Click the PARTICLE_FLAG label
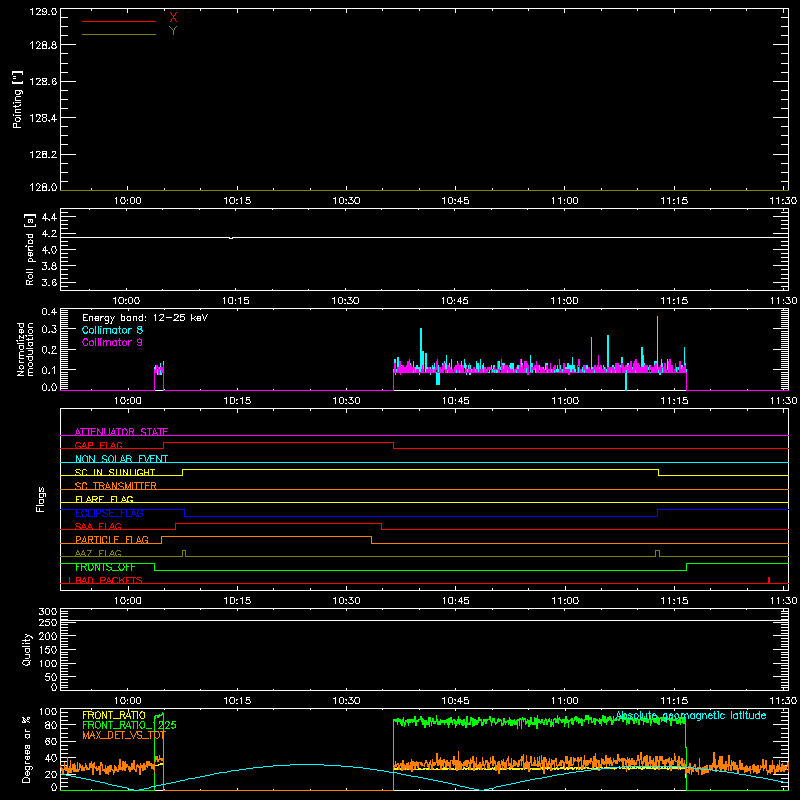Image resolution: width=800 pixels, height=800 pixels. pos(112,540)
